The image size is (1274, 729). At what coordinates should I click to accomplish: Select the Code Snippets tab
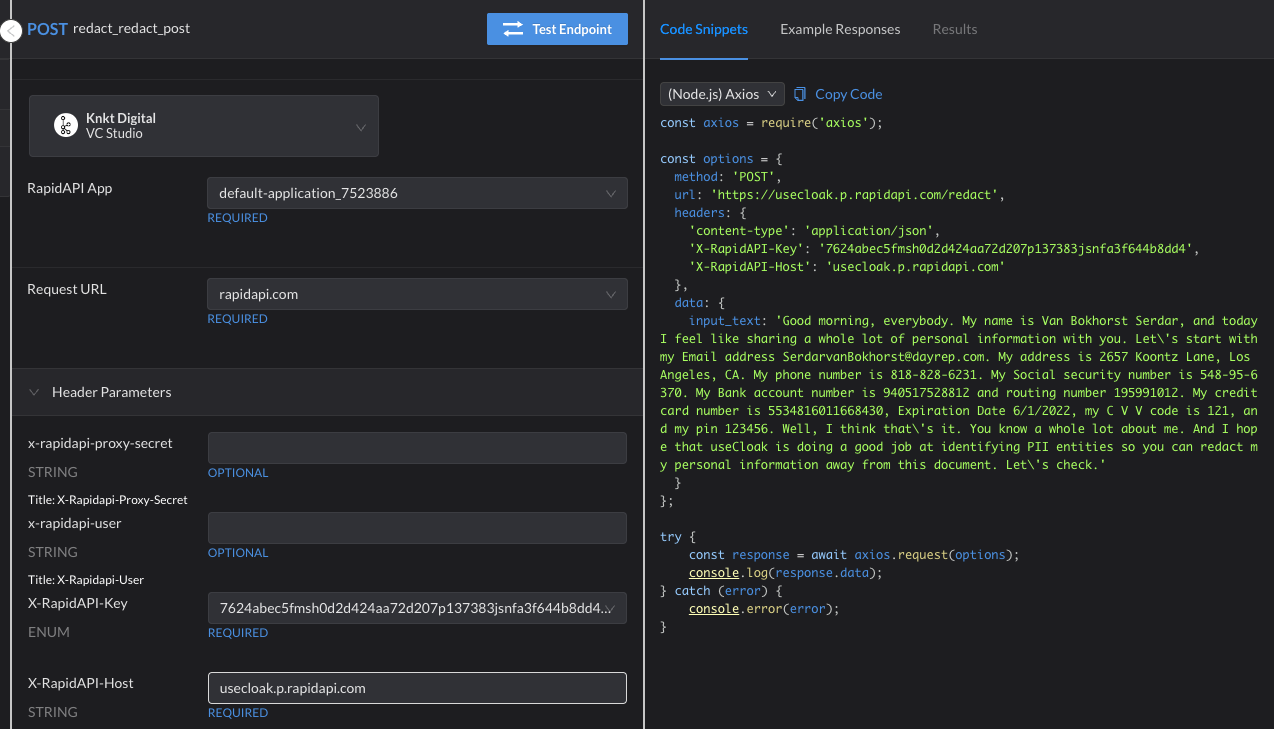[703, 29]
